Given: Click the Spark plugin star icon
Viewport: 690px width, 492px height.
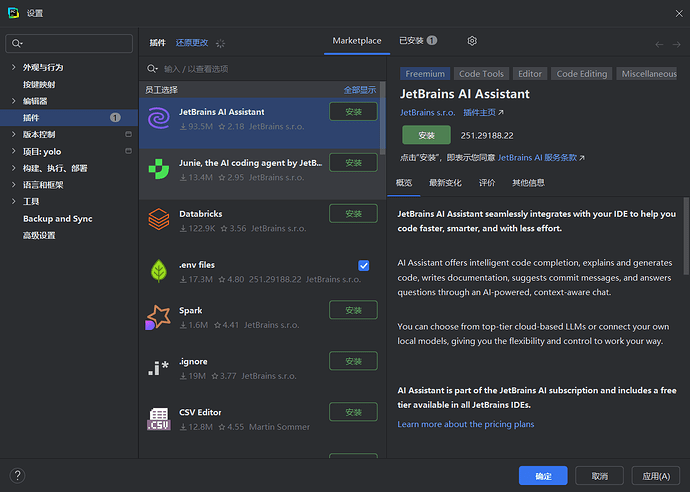Looking at the screenshot, I should point(158,317).
